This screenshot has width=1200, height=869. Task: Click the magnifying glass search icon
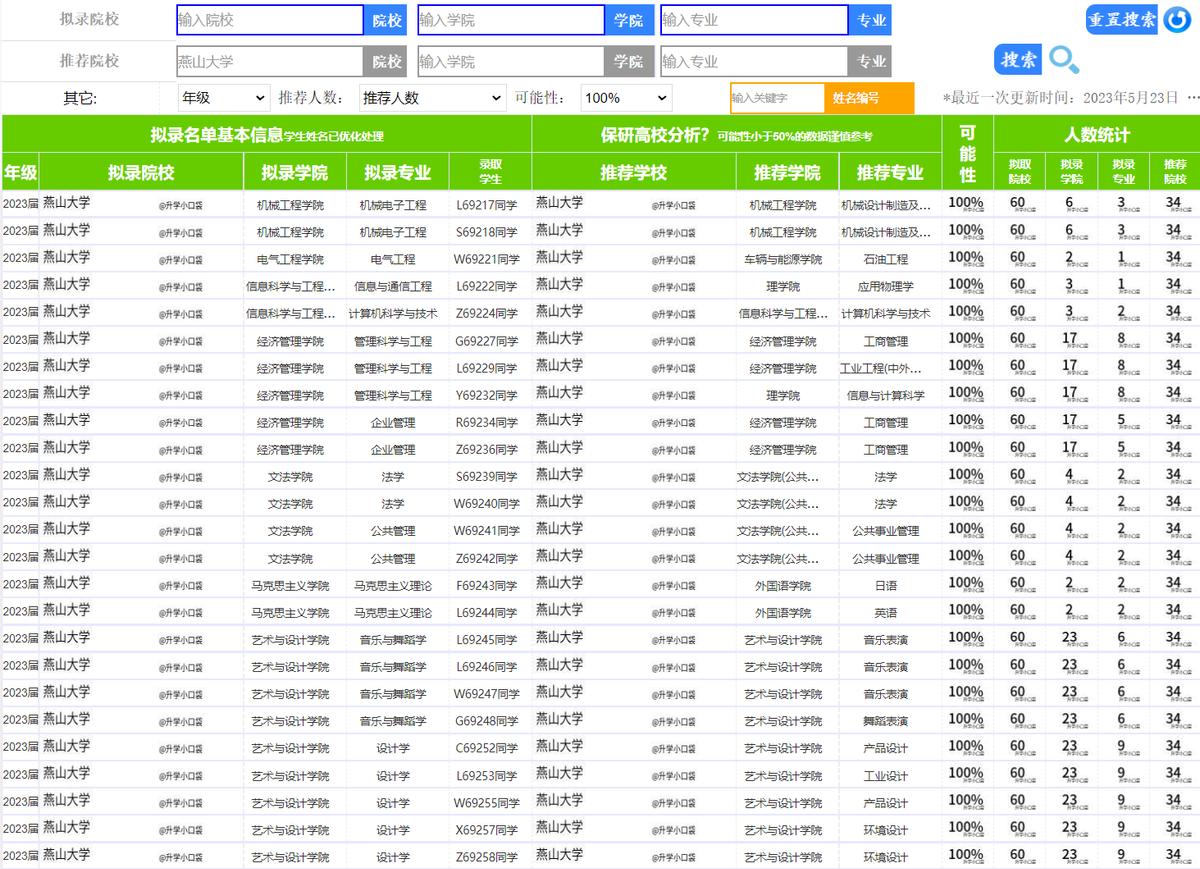point(1064,60)
